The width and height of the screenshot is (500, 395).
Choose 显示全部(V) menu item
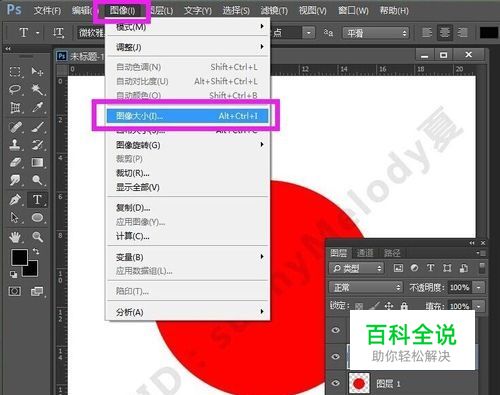coord(187,187)
